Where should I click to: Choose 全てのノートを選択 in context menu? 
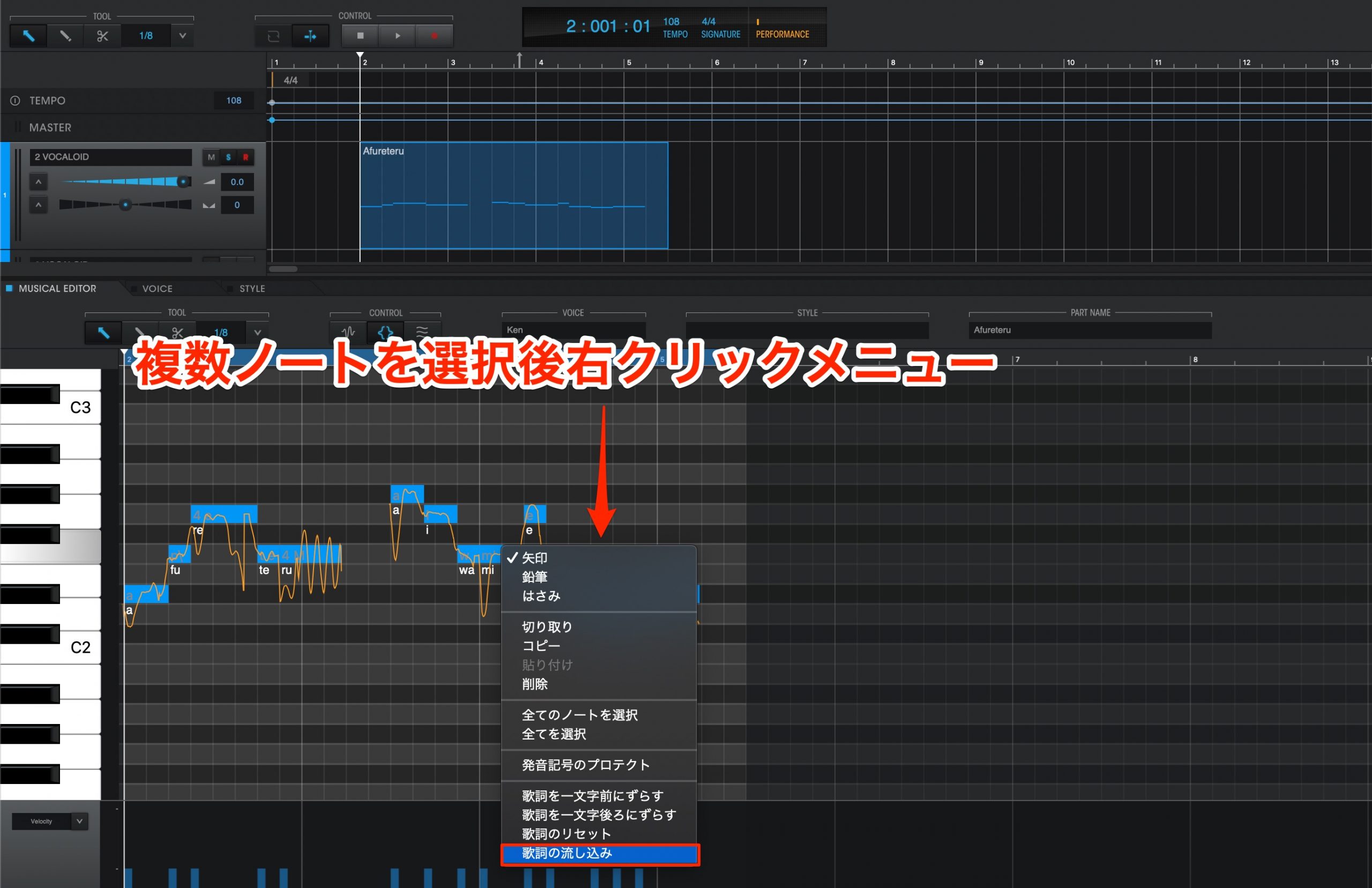(x=599, y=715)
